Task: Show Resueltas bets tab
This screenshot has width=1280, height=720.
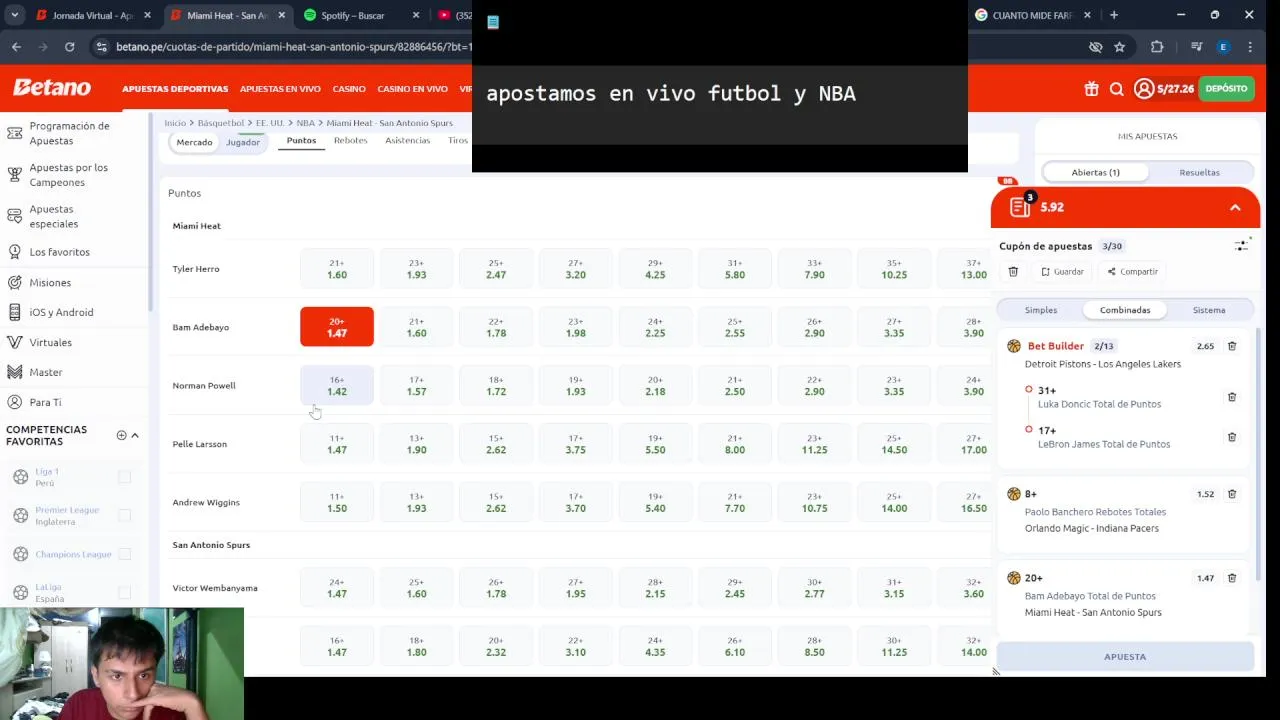Action: tap(1199, 172)
